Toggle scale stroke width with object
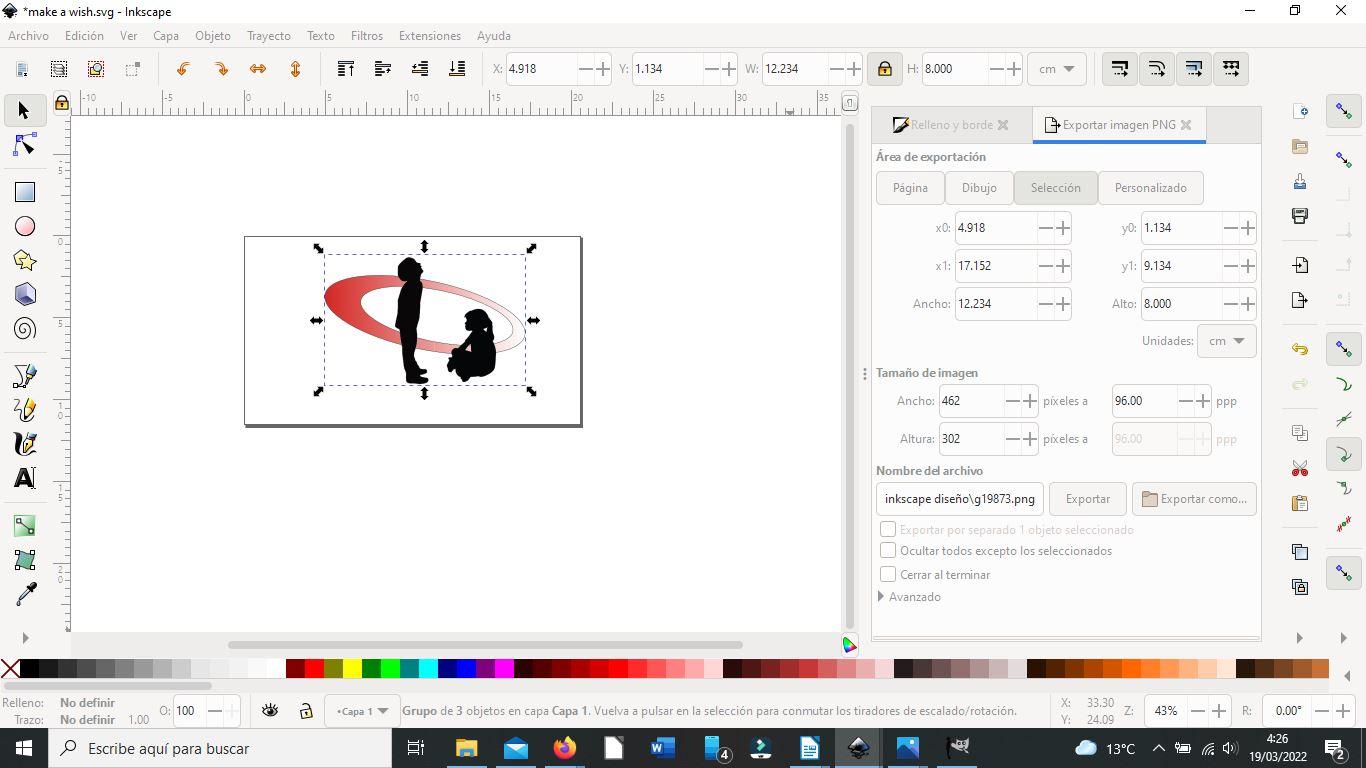 pos(1120,69)
